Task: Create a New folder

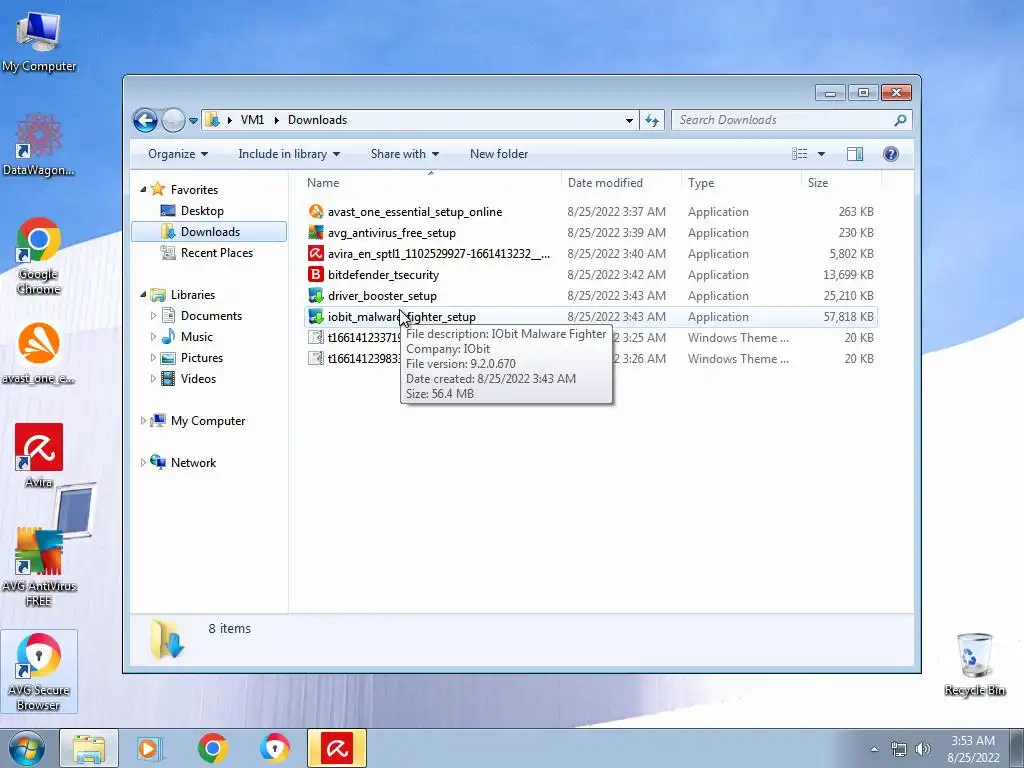Action: point(499,154)
